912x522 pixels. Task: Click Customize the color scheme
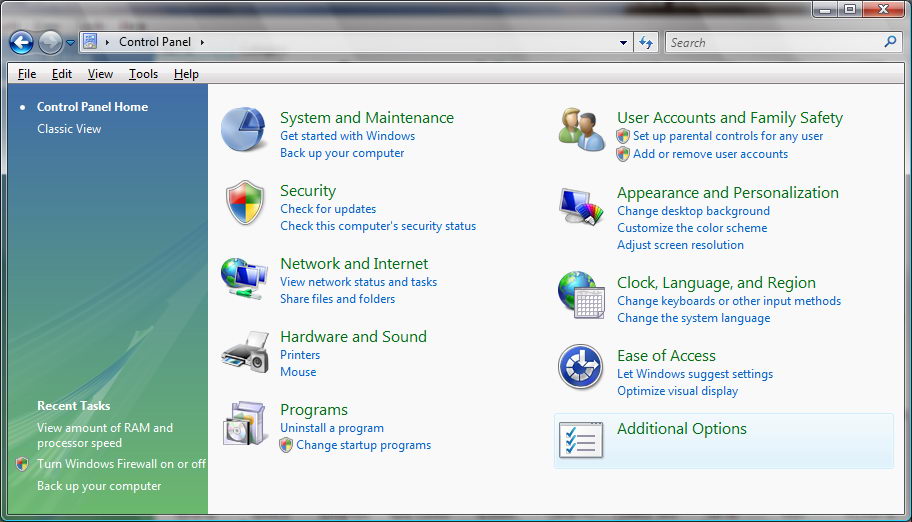click(x=692, y=228)
